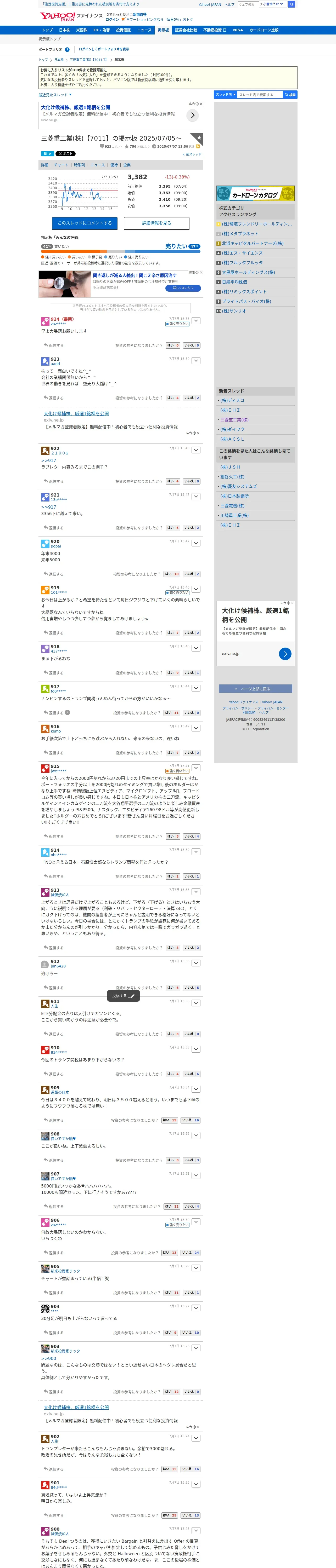Viewport: 336px width, 1568px height.
Task: Click the 検索 button for thread search
Action: click(x=290, y=94)
